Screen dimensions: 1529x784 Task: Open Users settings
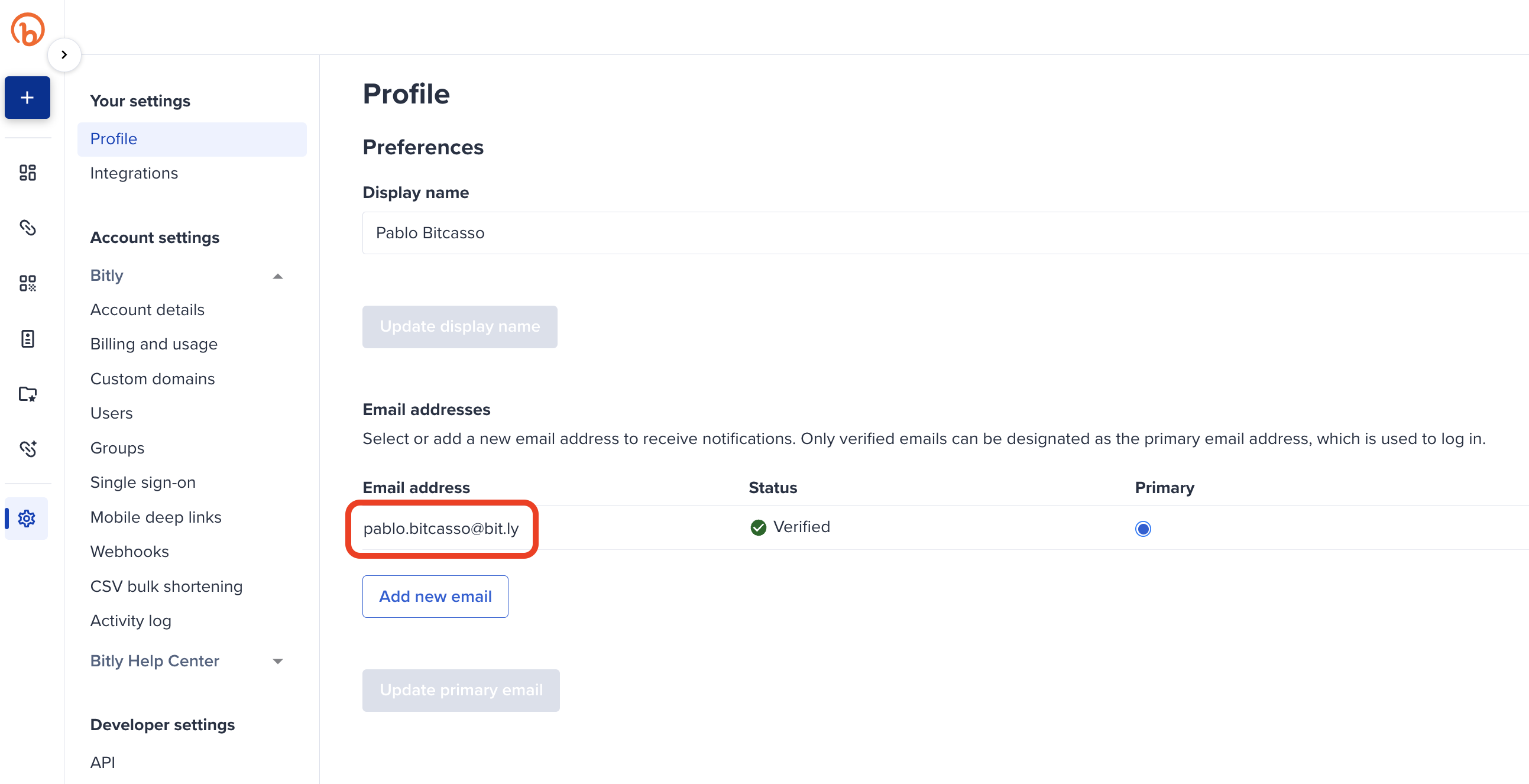tap(112, 413)
